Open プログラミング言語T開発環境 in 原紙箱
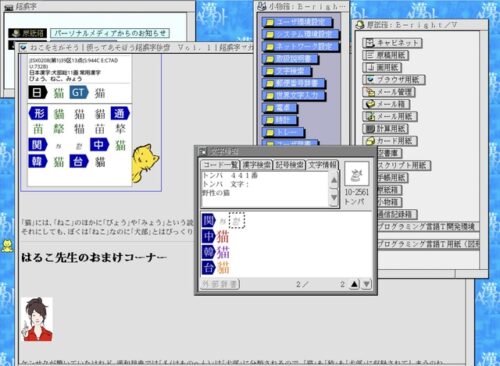 [428, 227]
